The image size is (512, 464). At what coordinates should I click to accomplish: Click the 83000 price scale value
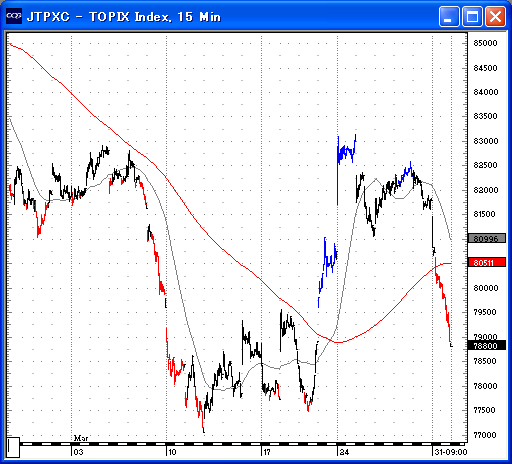[485, 141]
